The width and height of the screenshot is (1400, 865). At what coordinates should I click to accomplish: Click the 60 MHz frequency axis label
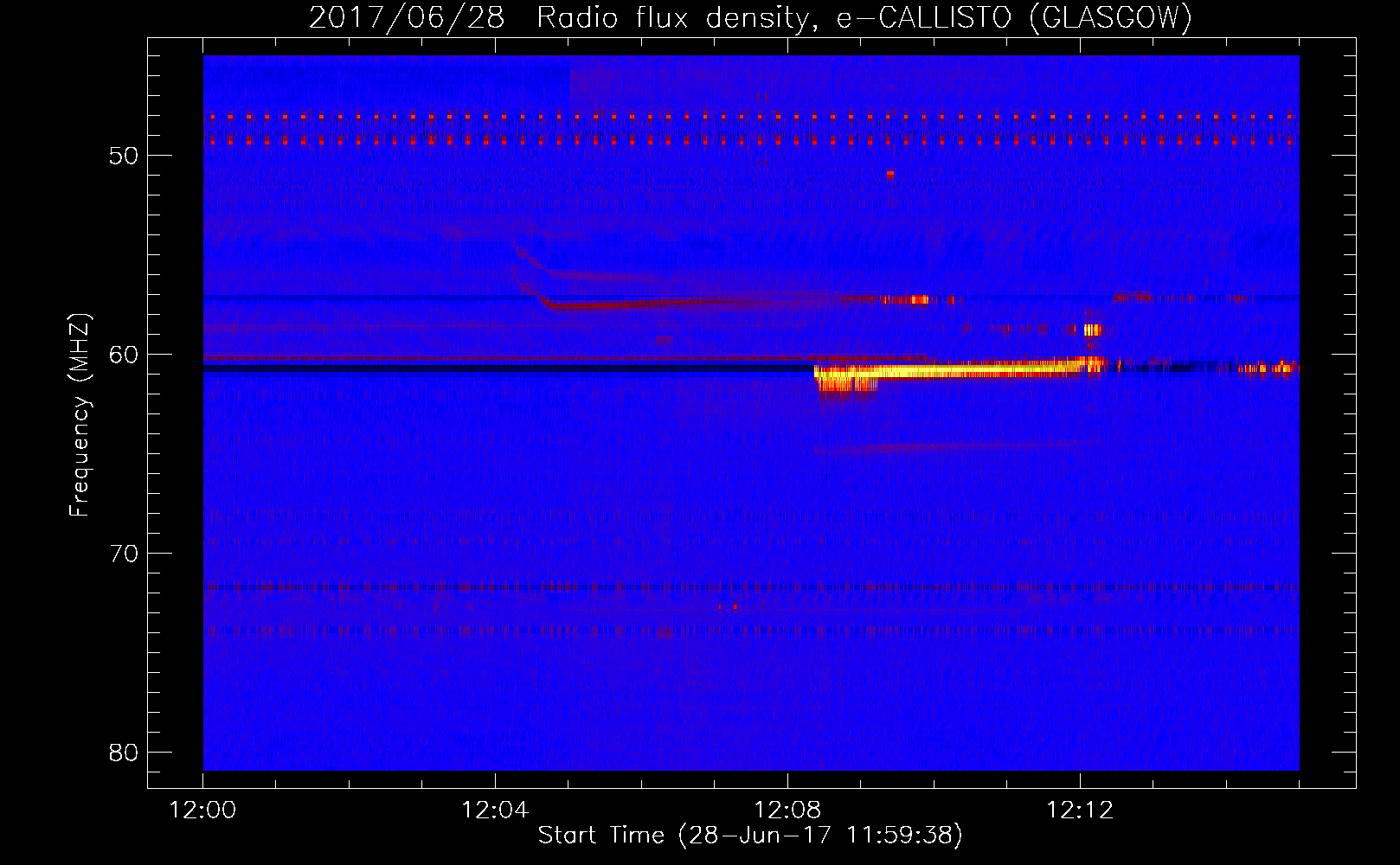(124, 355)
